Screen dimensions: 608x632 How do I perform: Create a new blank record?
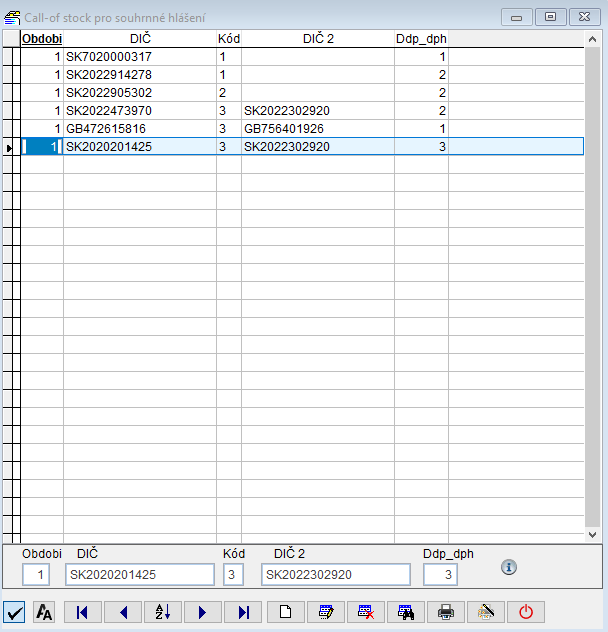click(x=285, y=612)
